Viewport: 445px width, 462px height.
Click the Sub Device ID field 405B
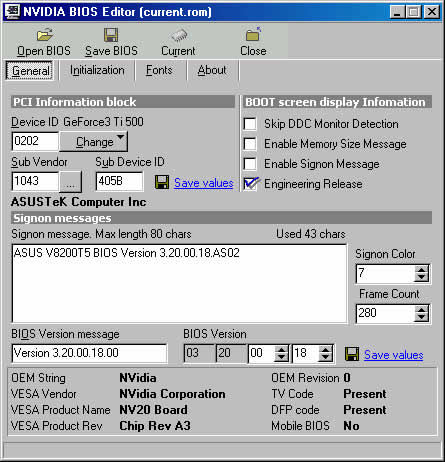119,181
